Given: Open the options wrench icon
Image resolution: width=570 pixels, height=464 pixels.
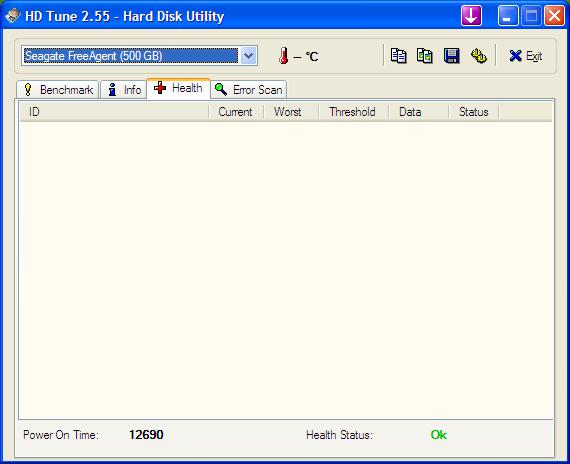Looking at the screenshot, I should point(479,56).
